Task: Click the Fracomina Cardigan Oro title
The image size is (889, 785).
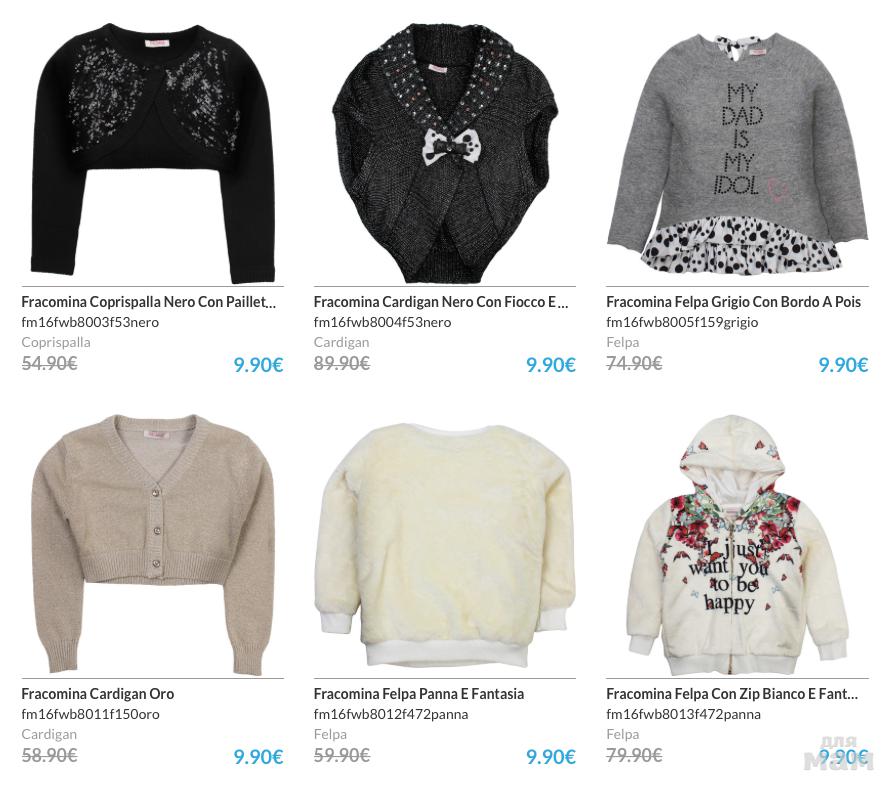Action: [98, 694]
